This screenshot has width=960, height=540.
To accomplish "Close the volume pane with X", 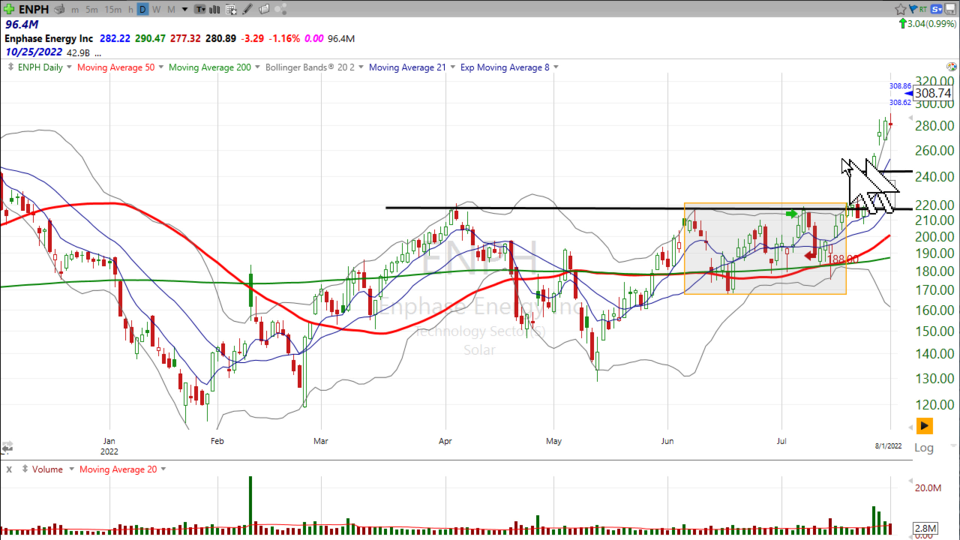I will 9,470.
